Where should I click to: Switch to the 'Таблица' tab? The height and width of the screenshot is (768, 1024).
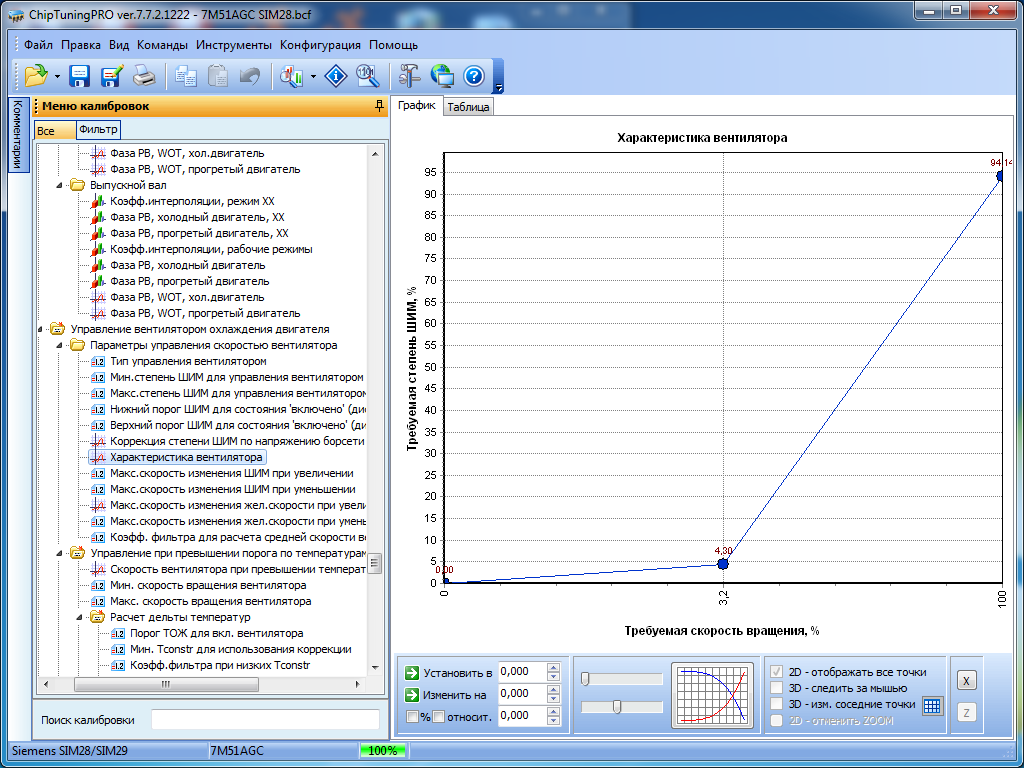tap(468, 107)
